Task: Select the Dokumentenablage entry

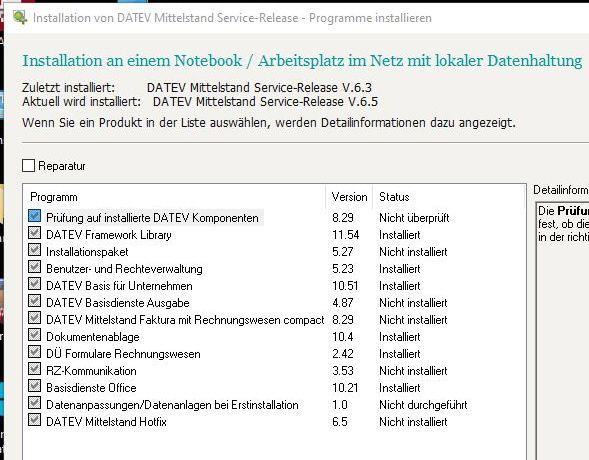Action: (x=92, y=337)
